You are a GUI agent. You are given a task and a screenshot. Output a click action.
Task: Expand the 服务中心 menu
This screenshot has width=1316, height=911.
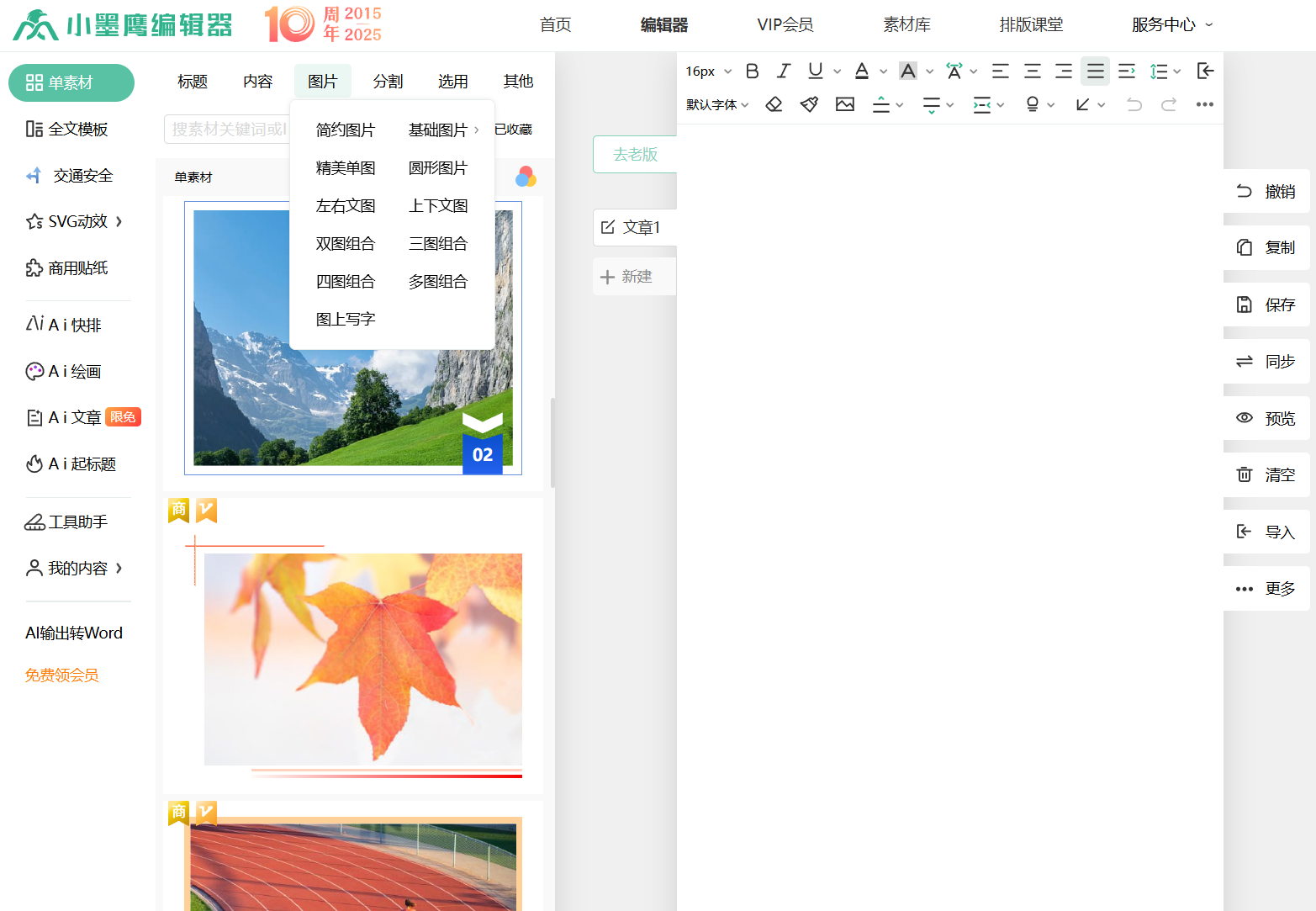pos(1171,25)
